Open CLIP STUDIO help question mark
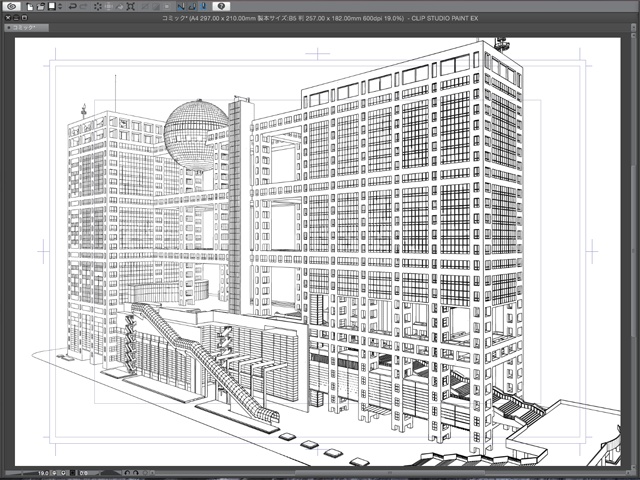 (221, 7)
